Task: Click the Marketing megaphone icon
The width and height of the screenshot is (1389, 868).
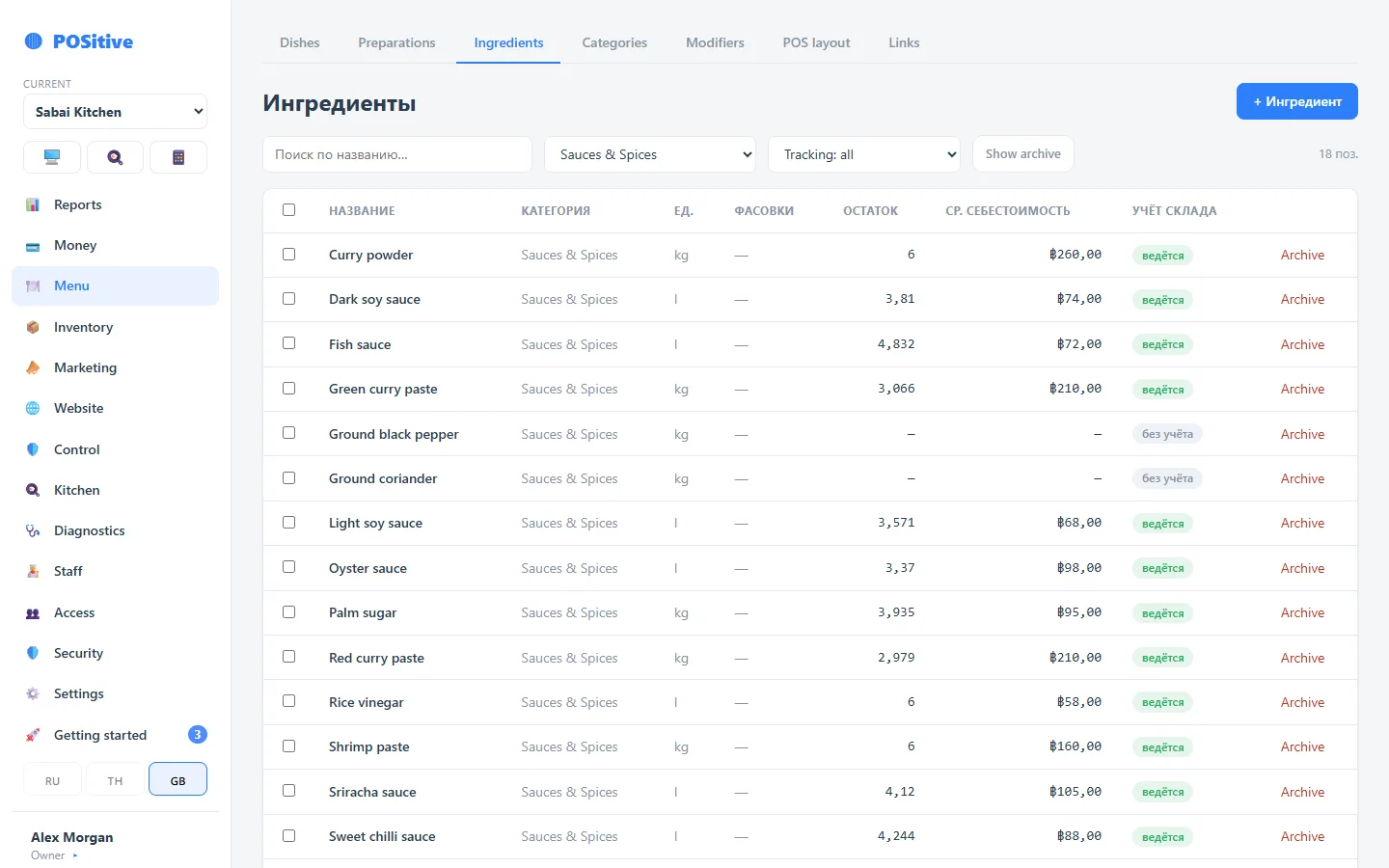Action: 33,368
